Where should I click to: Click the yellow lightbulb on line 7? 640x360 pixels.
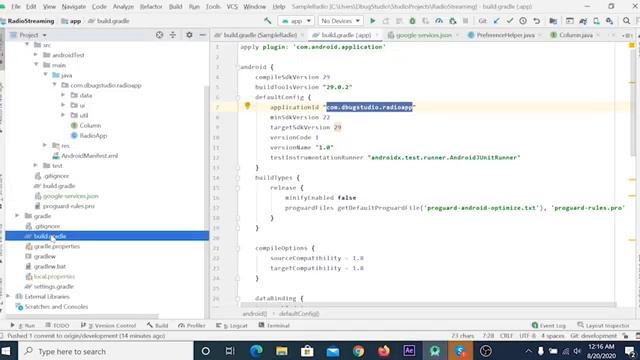coord(247,106)
